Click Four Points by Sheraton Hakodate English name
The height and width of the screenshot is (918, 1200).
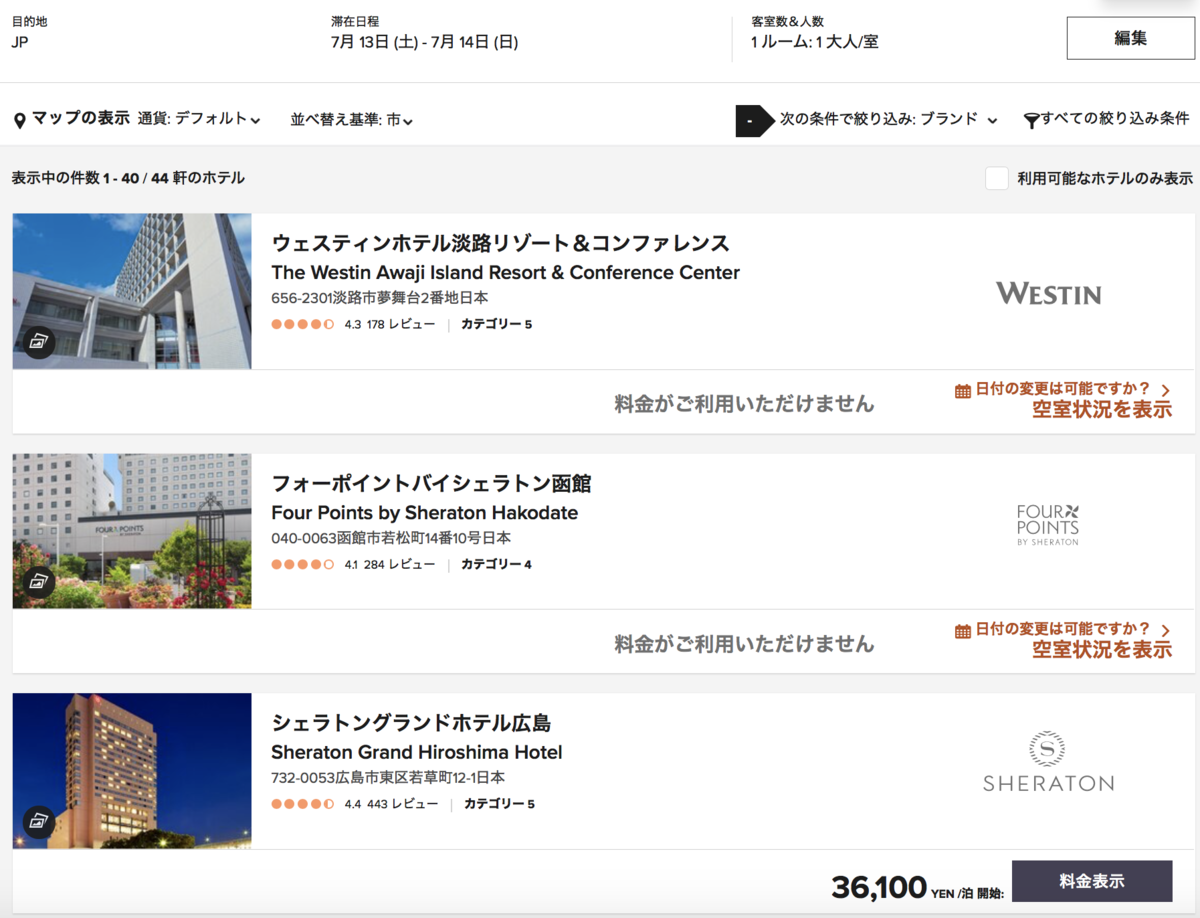click(424, 513)
